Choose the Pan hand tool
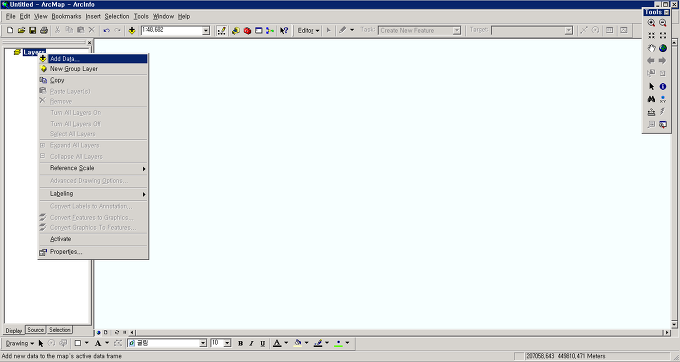 (651, 48)
